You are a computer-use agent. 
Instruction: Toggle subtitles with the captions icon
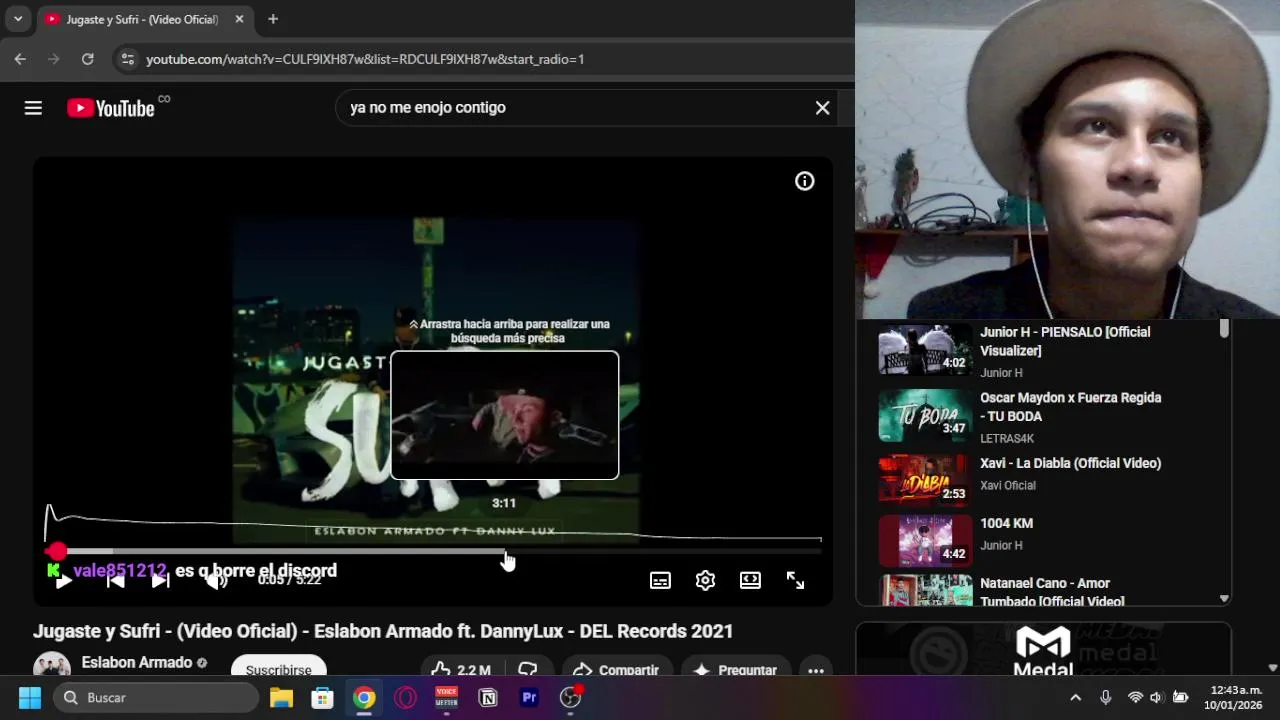pyautogui.click(x=660, y=580)
